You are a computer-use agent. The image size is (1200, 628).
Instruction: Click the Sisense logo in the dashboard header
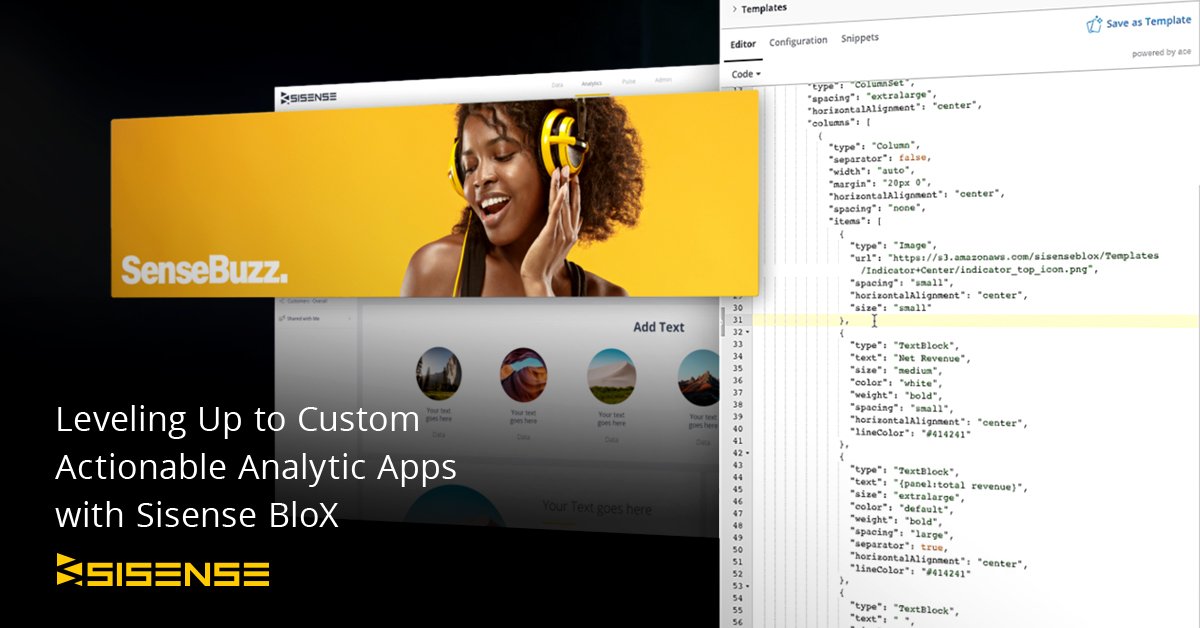[x=309, y=97]
